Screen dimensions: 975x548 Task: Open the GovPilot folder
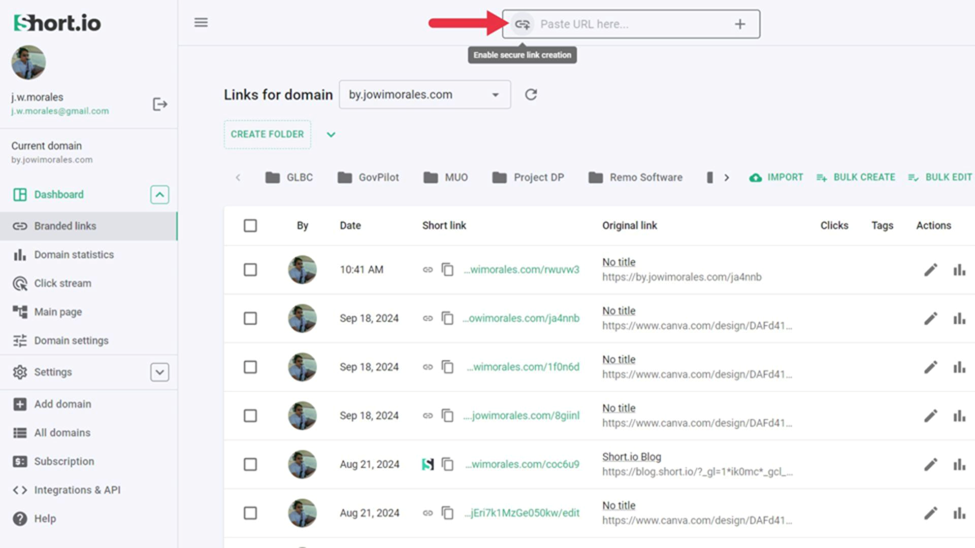[x=368, y=177]
